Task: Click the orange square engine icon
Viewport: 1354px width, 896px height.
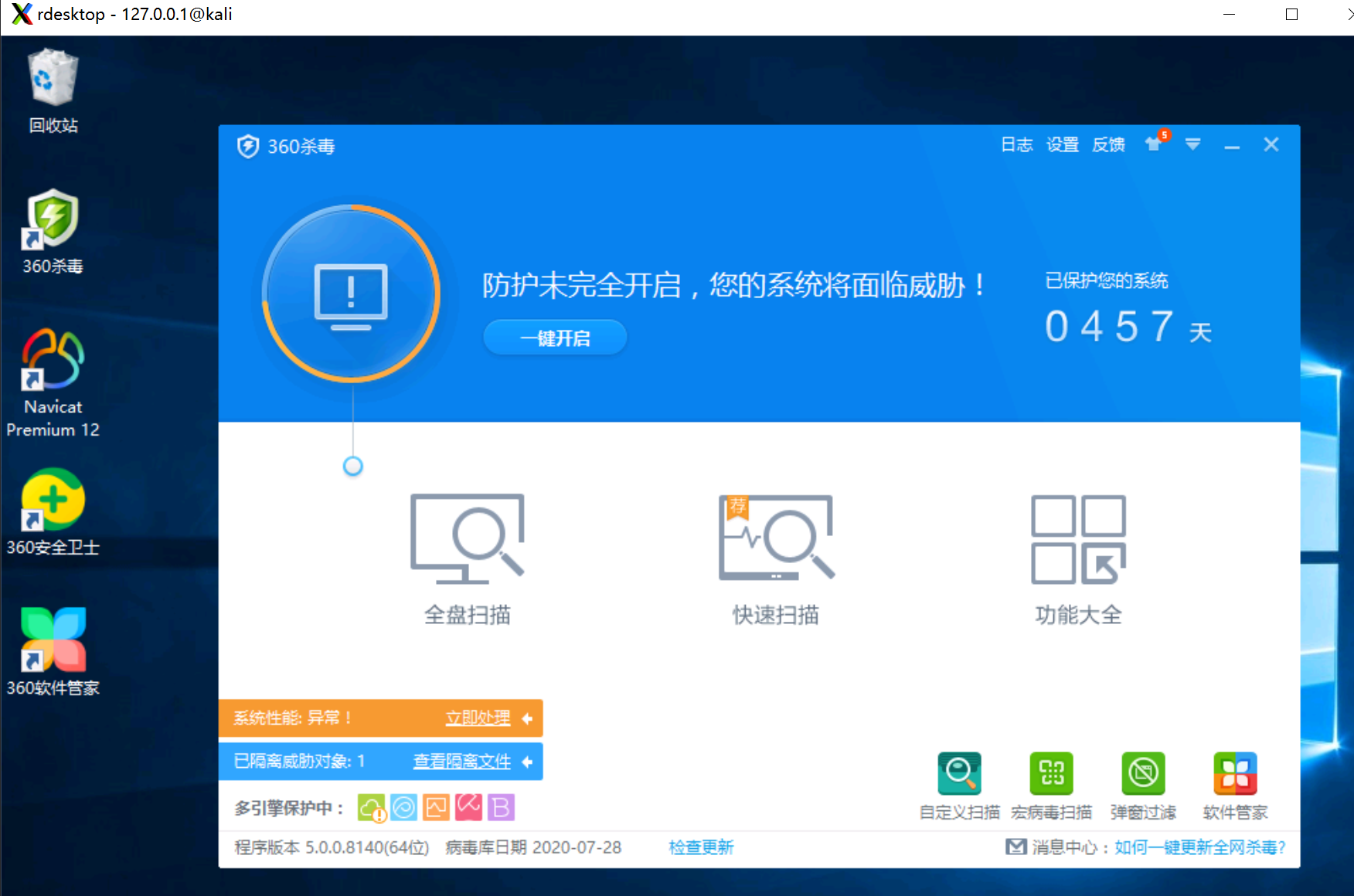Action: point(436,808)
